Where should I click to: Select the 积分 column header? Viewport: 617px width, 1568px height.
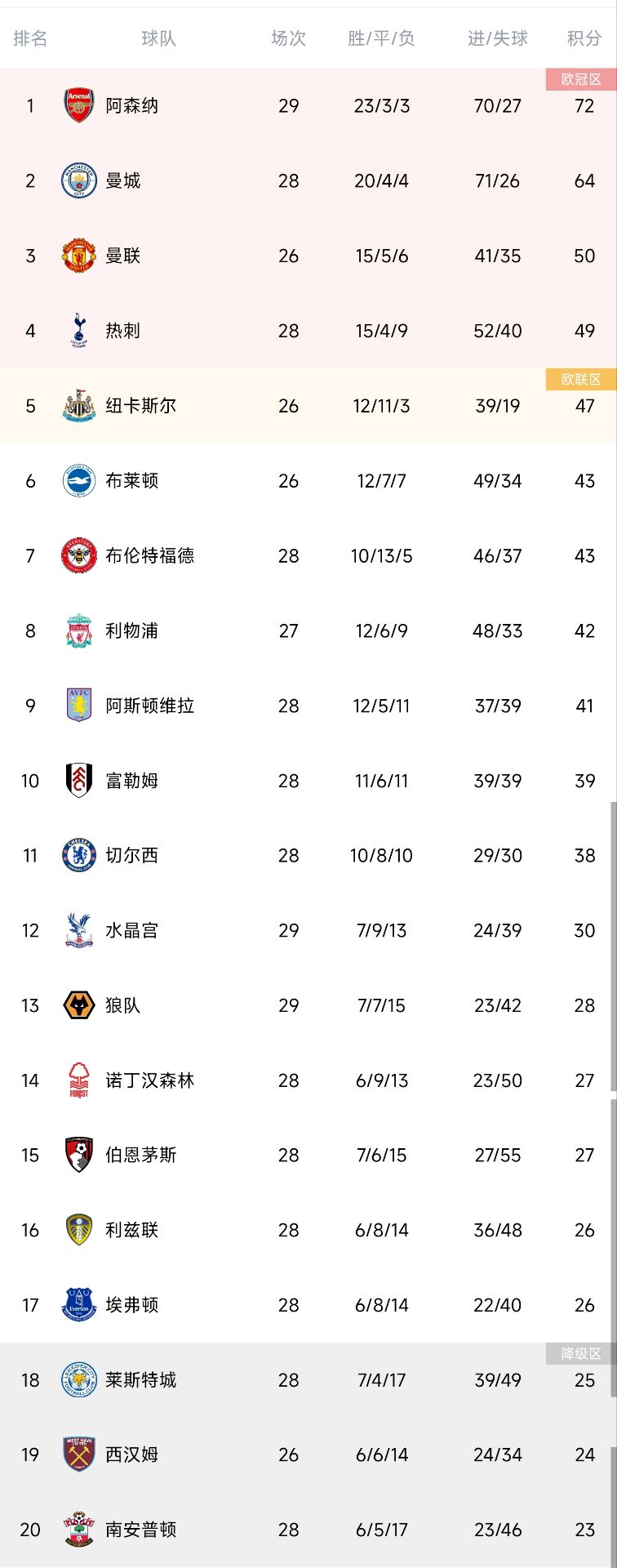click(x=584, y=38)
